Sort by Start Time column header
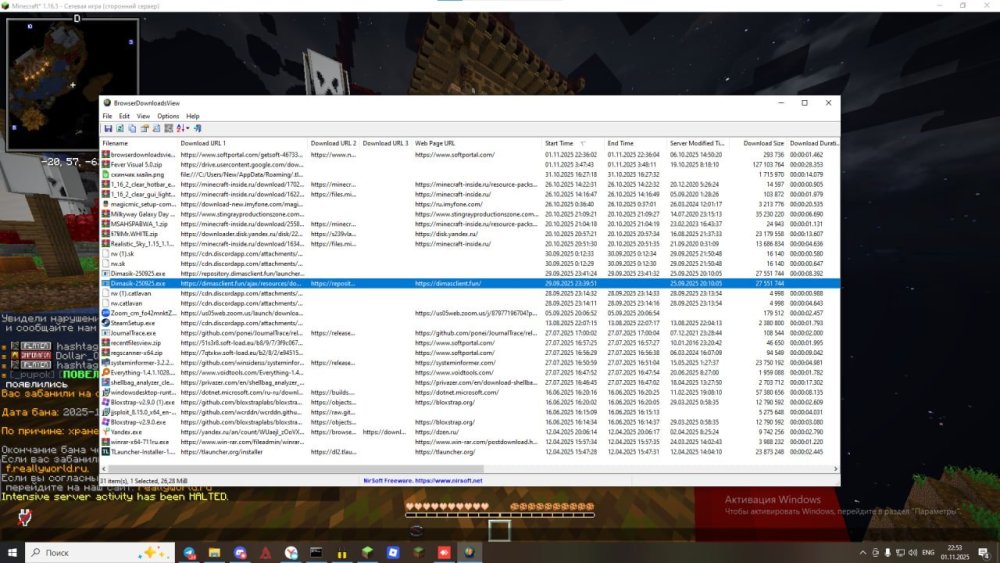This screenshot has width=1000, height=563. 573,143
